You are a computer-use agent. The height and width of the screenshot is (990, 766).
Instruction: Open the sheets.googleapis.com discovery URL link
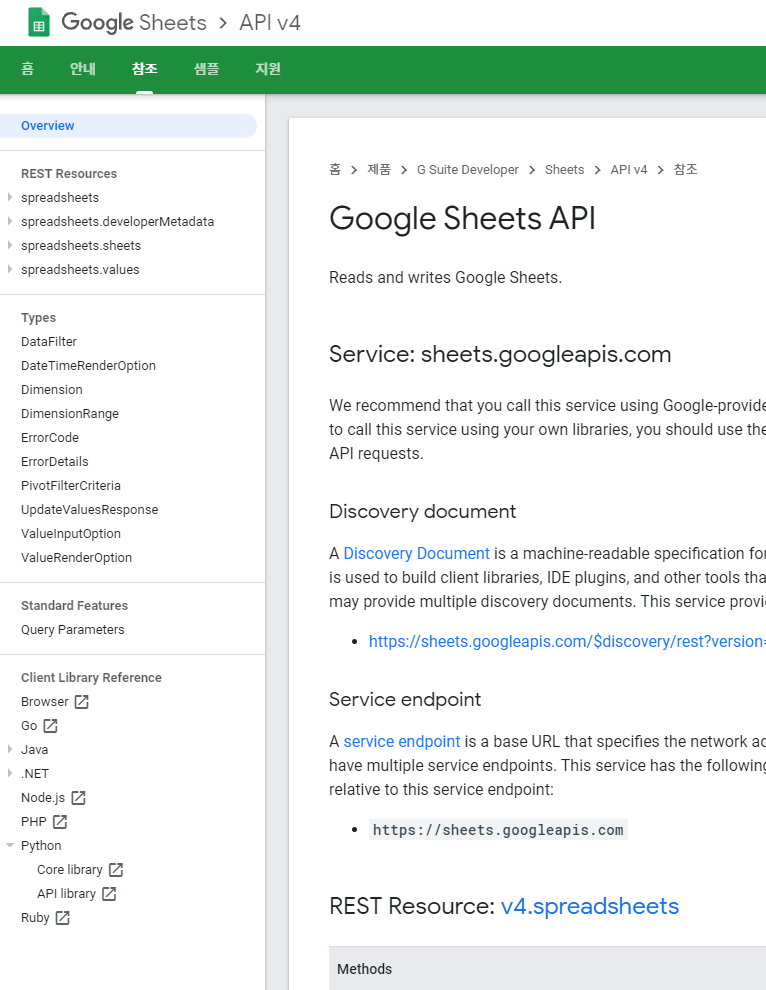pyautogui.click(x=567, y=641)
